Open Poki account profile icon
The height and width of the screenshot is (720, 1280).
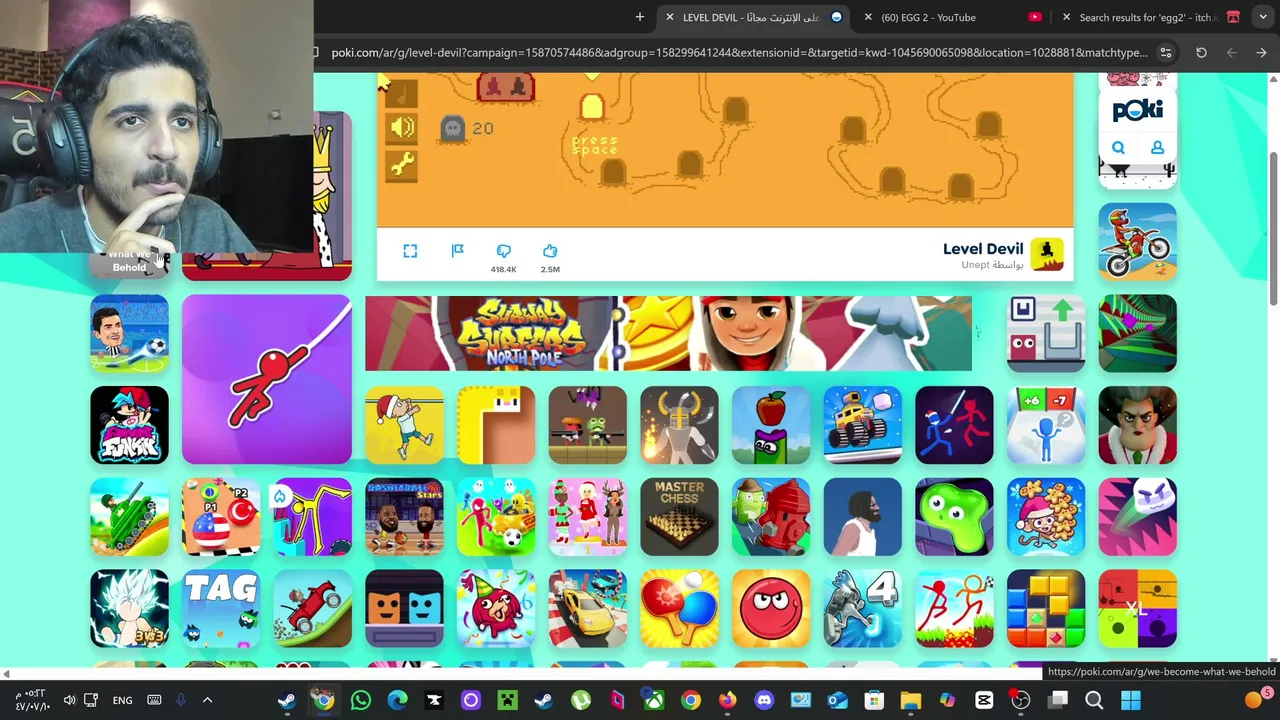[x=1157, y=148]
